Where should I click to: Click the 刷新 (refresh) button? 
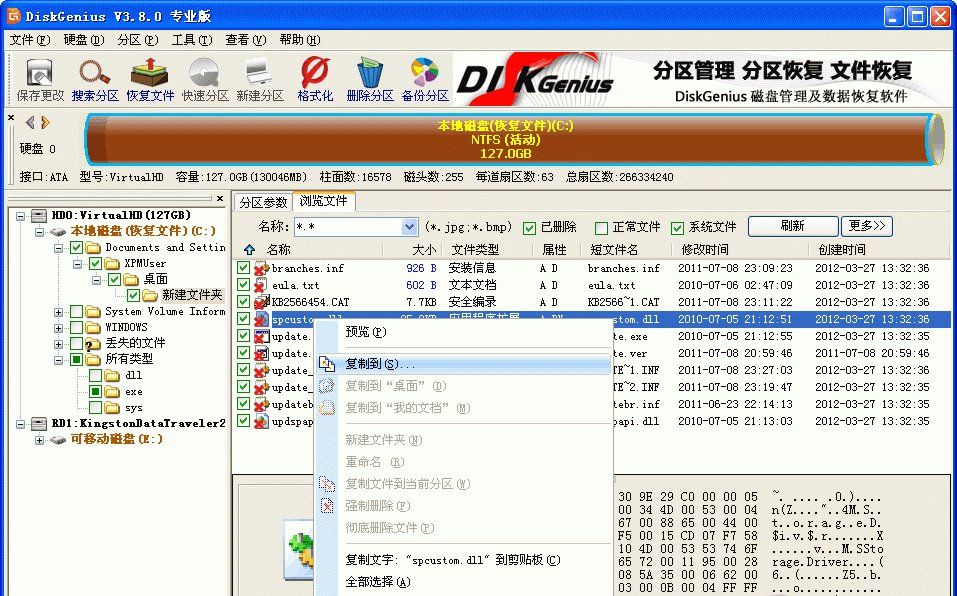click(793, 226)
